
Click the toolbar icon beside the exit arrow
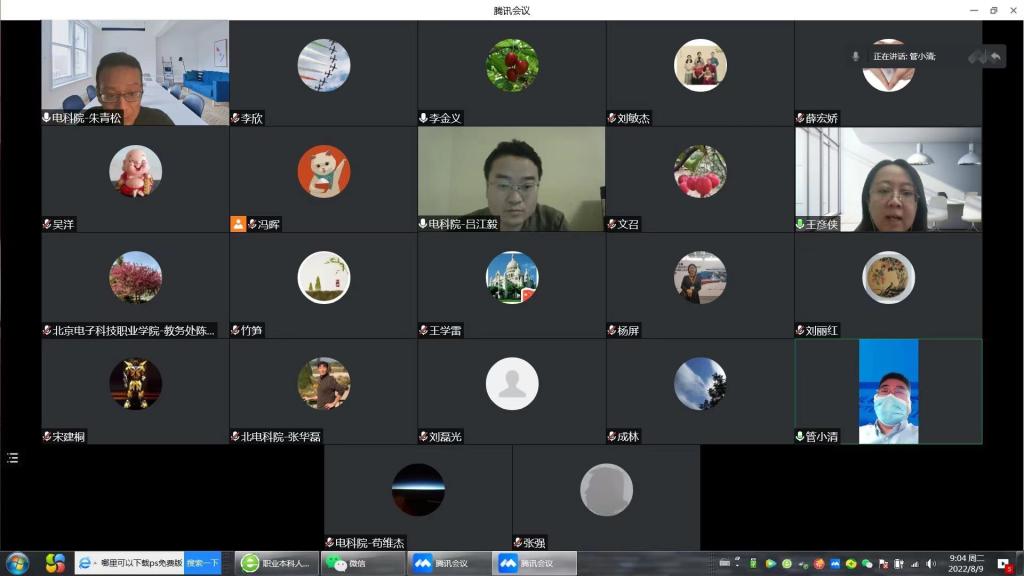976,57
